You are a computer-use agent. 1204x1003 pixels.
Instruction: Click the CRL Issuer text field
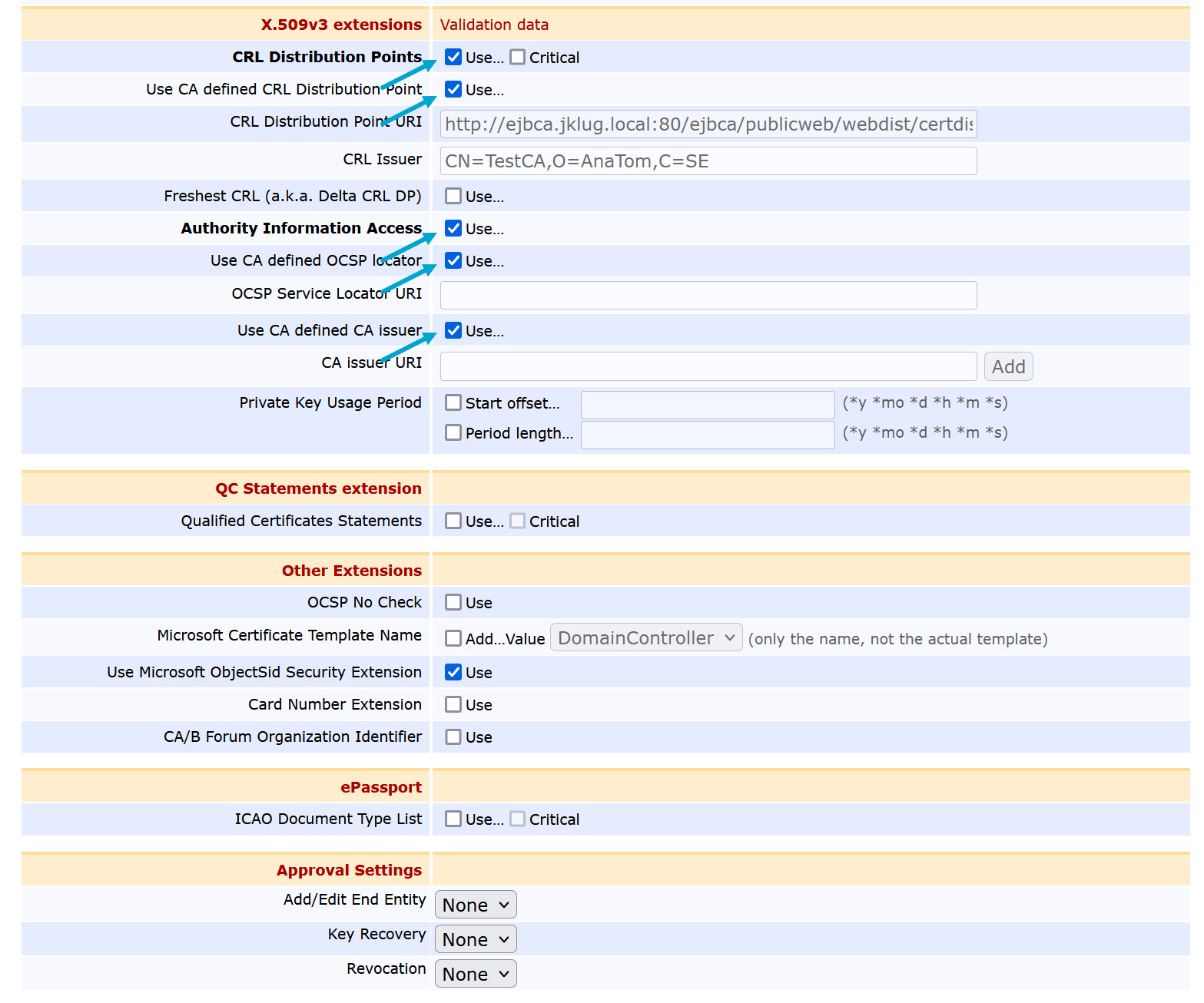(708, 161)
